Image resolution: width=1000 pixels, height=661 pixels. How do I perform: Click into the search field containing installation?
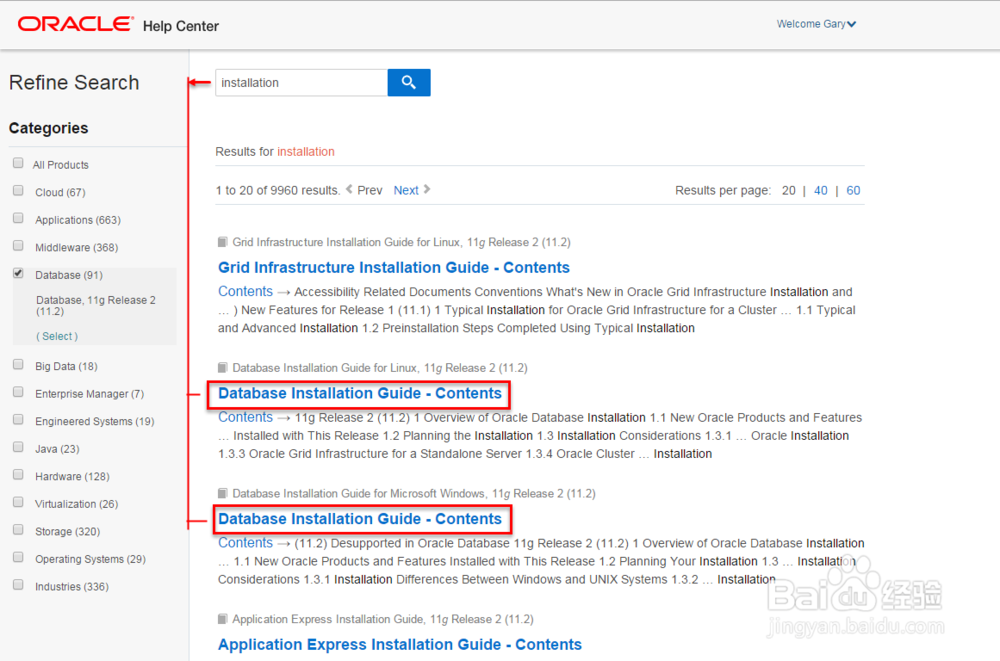click(x=301, y=82)
